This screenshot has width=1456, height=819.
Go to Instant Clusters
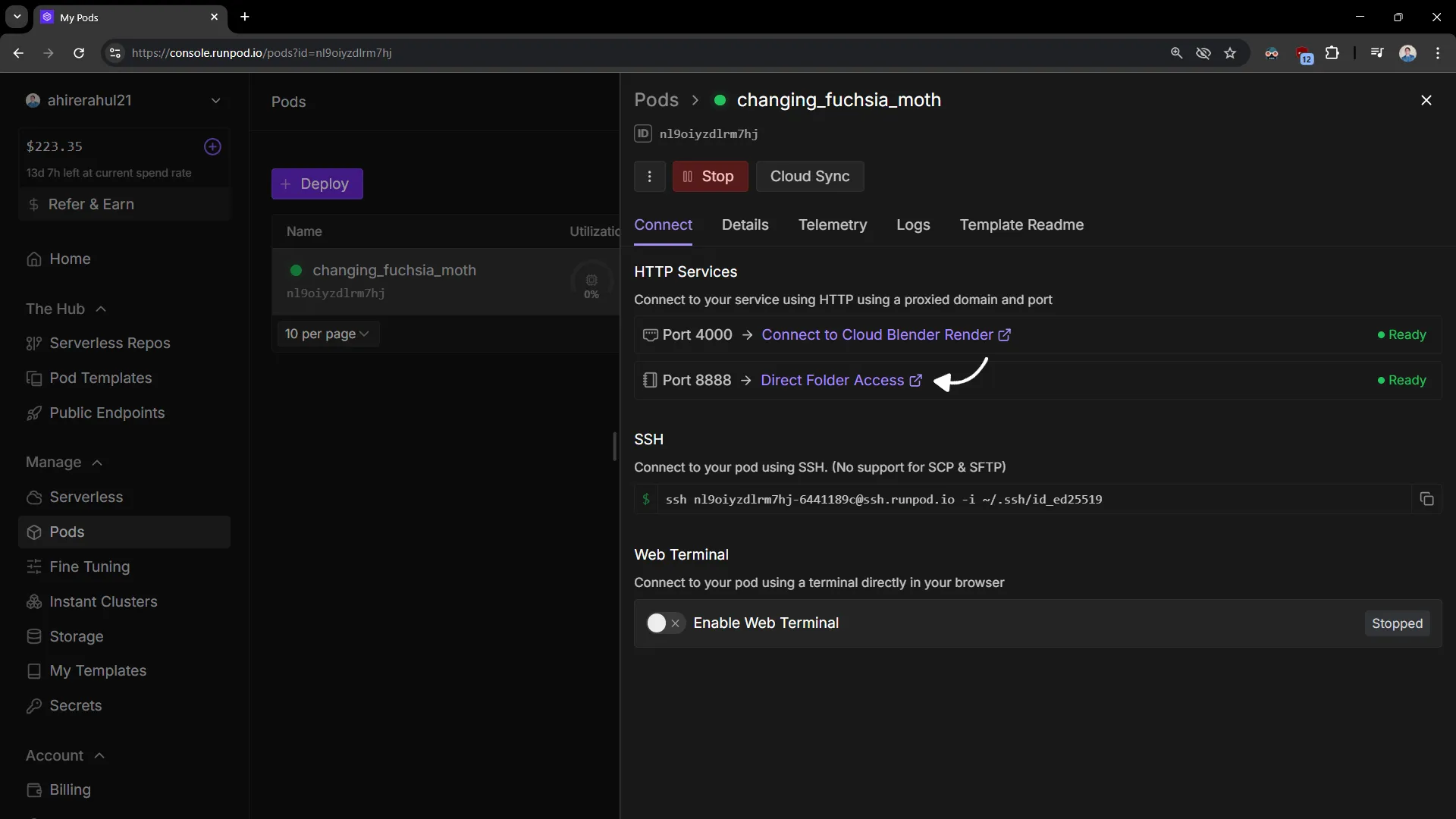point(103,601)
